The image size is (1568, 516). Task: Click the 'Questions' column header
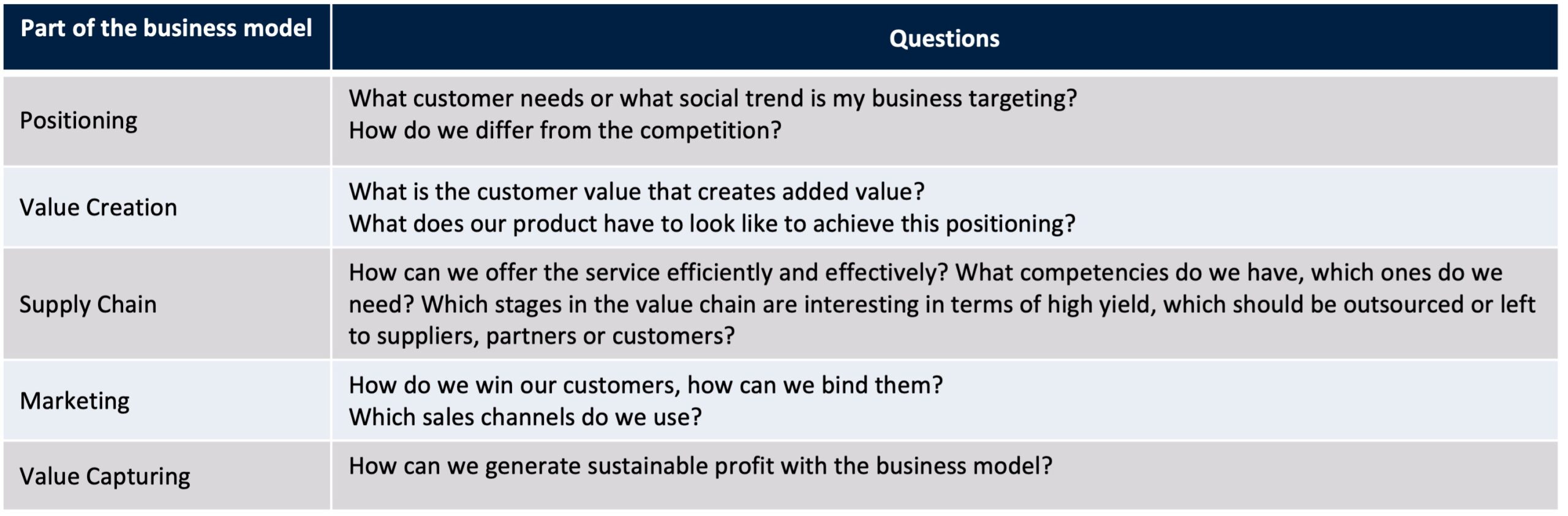tap(944, 39)
